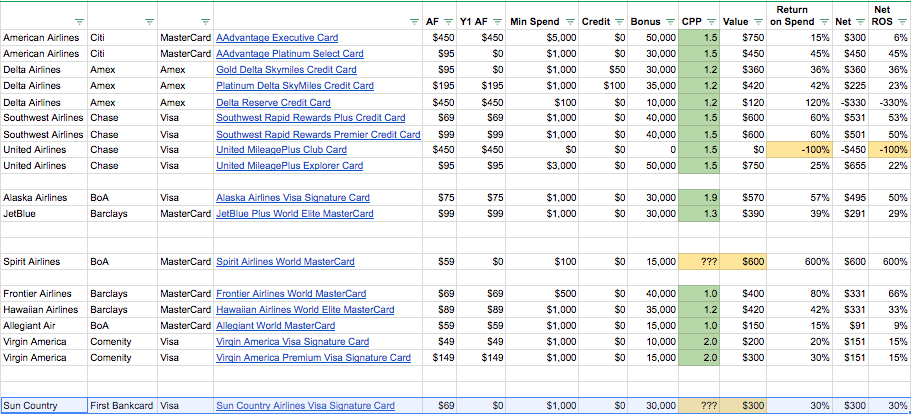Select the Spirit Airlines cell
Viewport: 911px width, 414px height.
point(44,262)
